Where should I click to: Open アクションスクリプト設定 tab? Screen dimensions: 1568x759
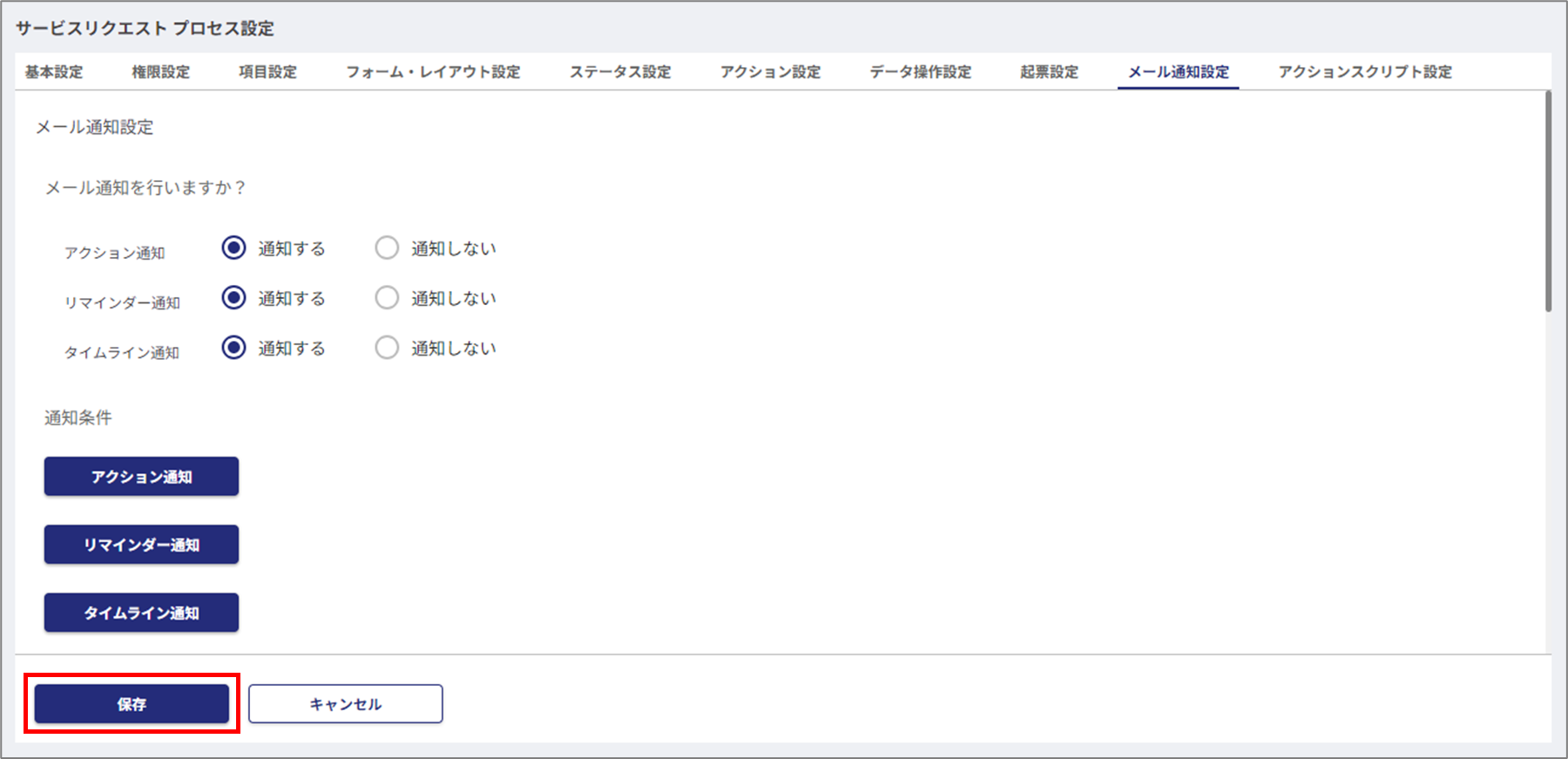coord(1364,72)
